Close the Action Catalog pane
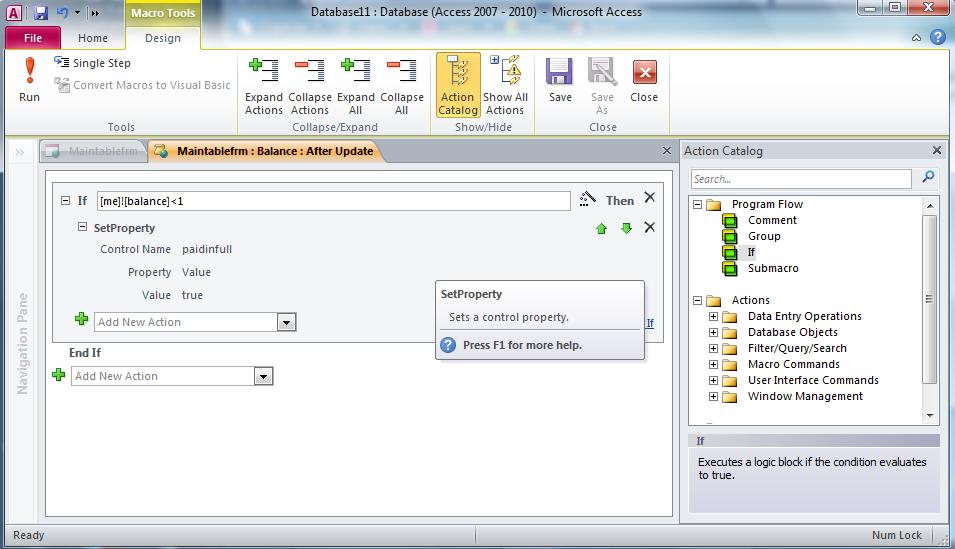 [937, 150]
